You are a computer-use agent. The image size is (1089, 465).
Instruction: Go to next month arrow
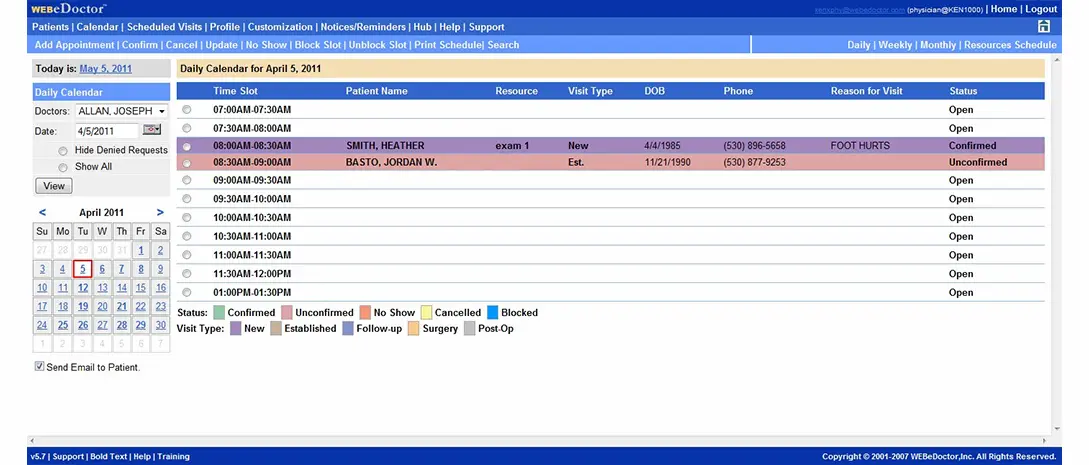coord(160,212)
